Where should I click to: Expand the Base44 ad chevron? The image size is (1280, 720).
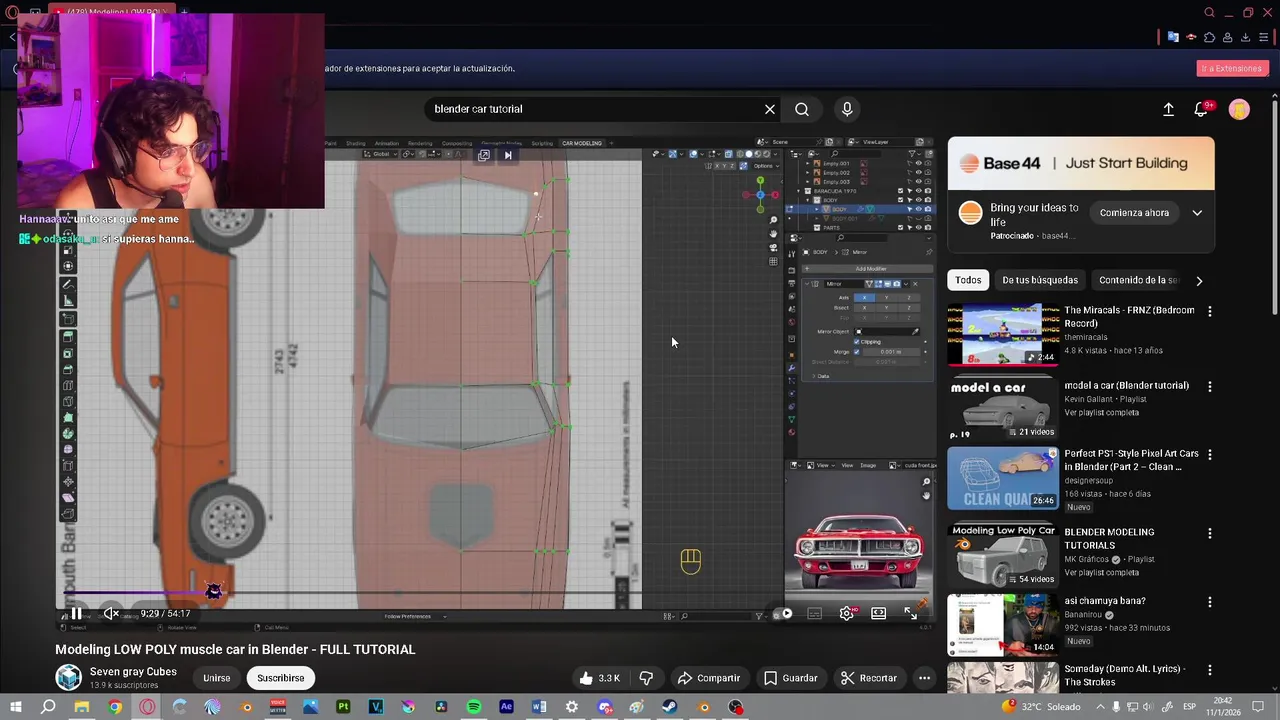[x=1197, y=213]
